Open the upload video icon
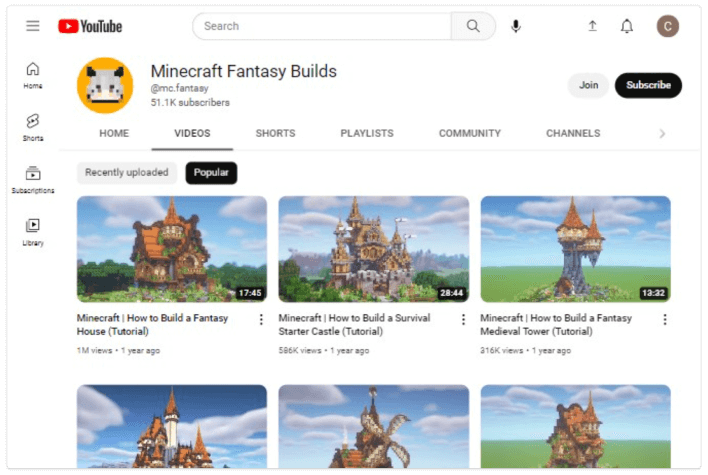Image resolution: width=708 pixels, height=475 pixels. 592,26
